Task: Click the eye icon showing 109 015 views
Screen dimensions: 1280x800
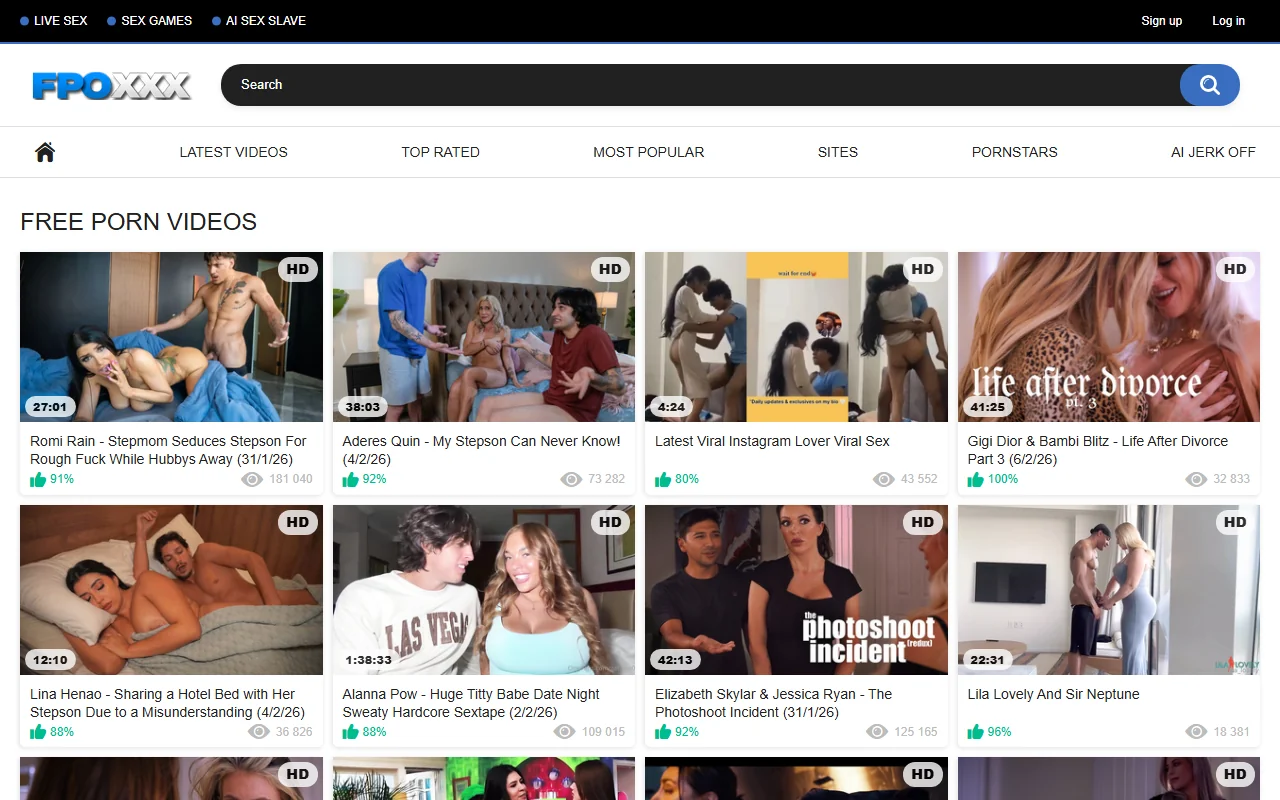Action: click(x=565, y=731)
